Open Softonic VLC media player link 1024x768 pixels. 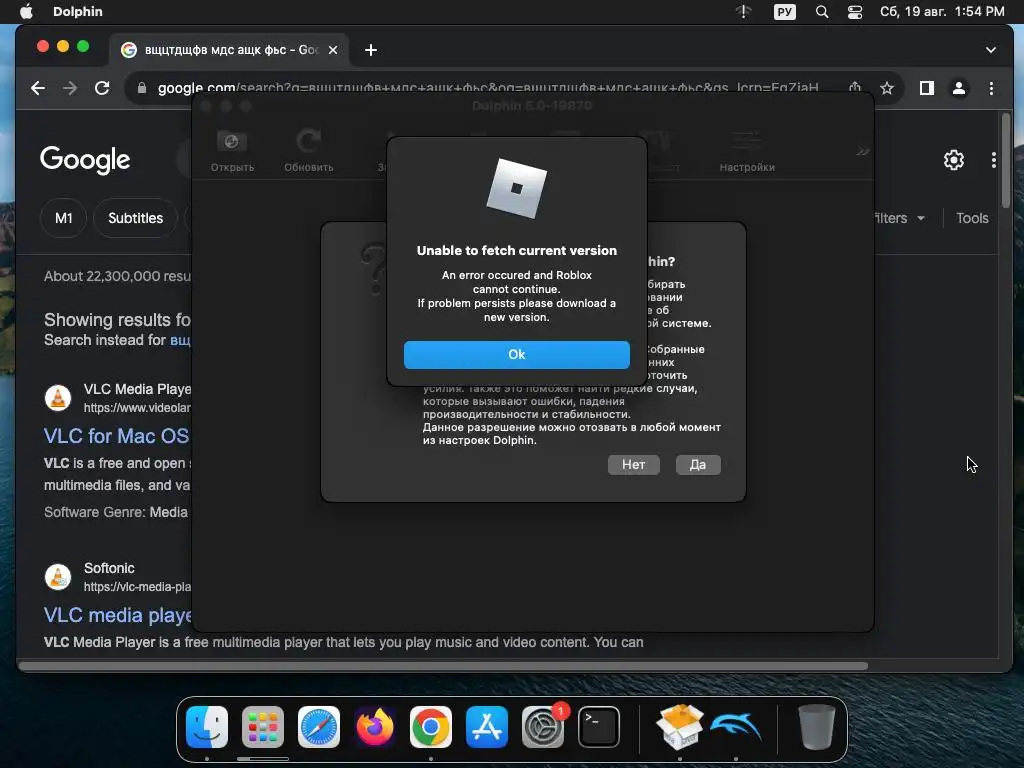tap(118, 615)
